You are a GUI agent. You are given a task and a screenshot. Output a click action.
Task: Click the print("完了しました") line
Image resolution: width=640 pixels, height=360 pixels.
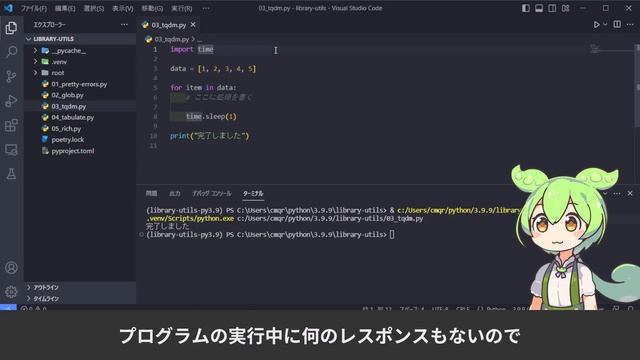pyautogui.click(x=209, y=136)
